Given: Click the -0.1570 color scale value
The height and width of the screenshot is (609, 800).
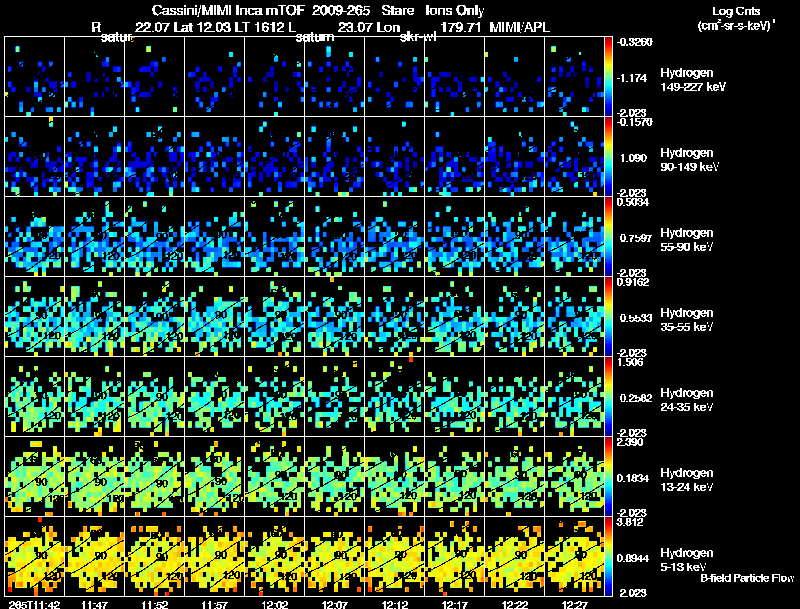Looking at the screenshot, I should coord(634,121).
